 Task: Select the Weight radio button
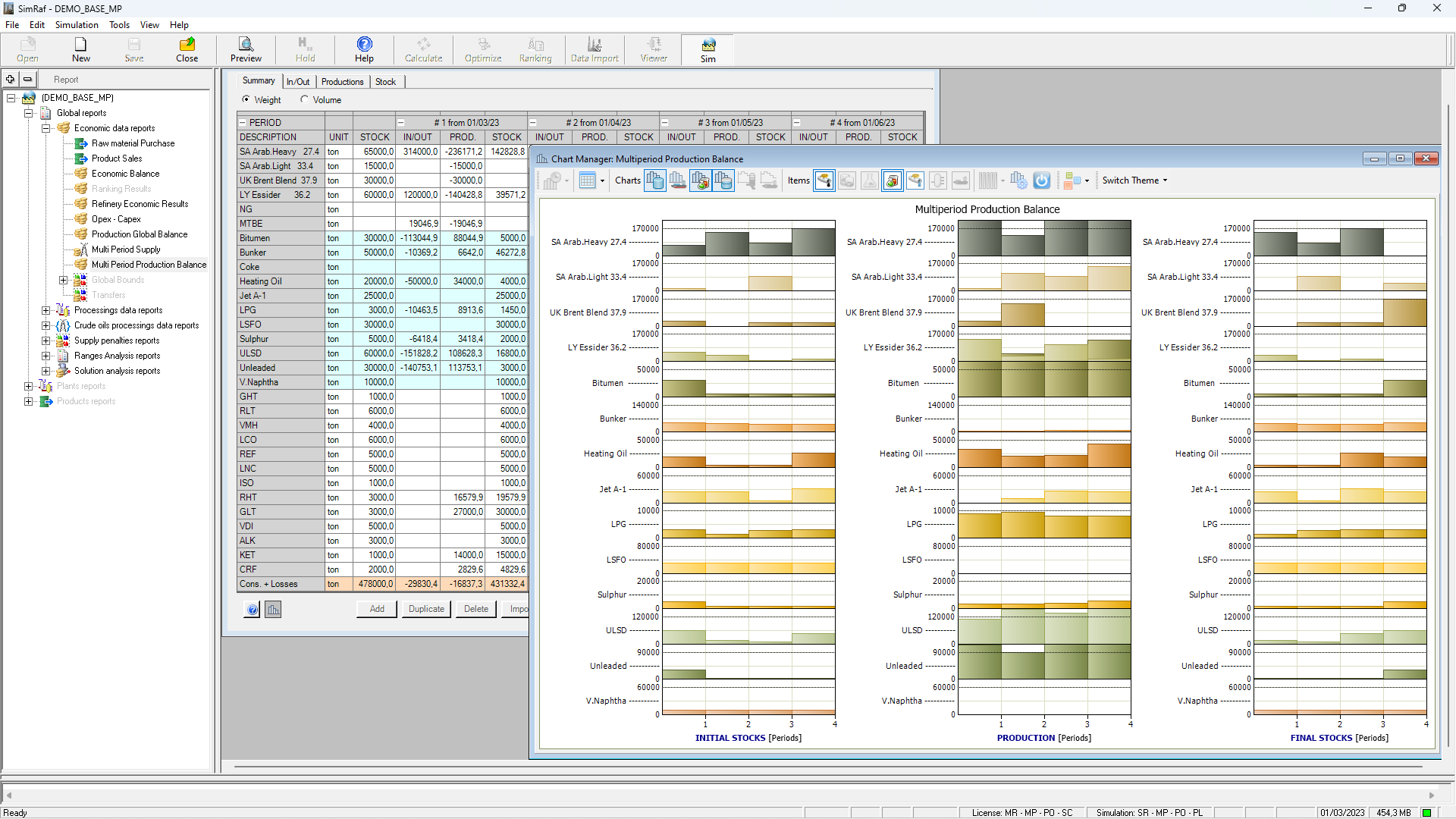click(x=246, y=99)
